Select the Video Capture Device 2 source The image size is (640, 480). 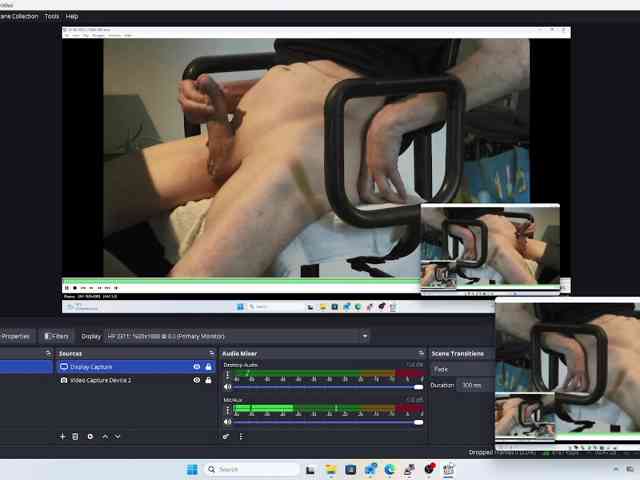[135, 380]
